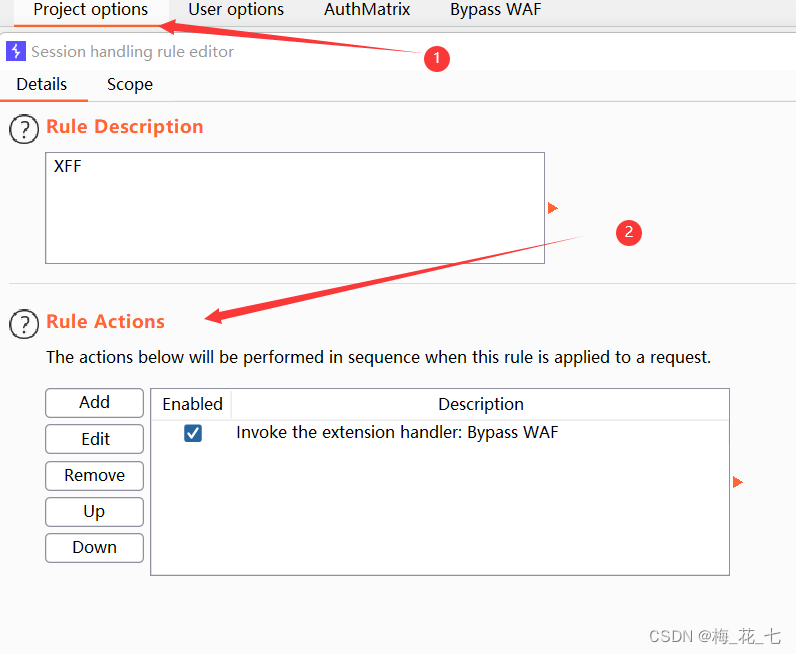796x654 pixels.
Task: Open the AuthMatrix tab
Action: coord(367,10)
